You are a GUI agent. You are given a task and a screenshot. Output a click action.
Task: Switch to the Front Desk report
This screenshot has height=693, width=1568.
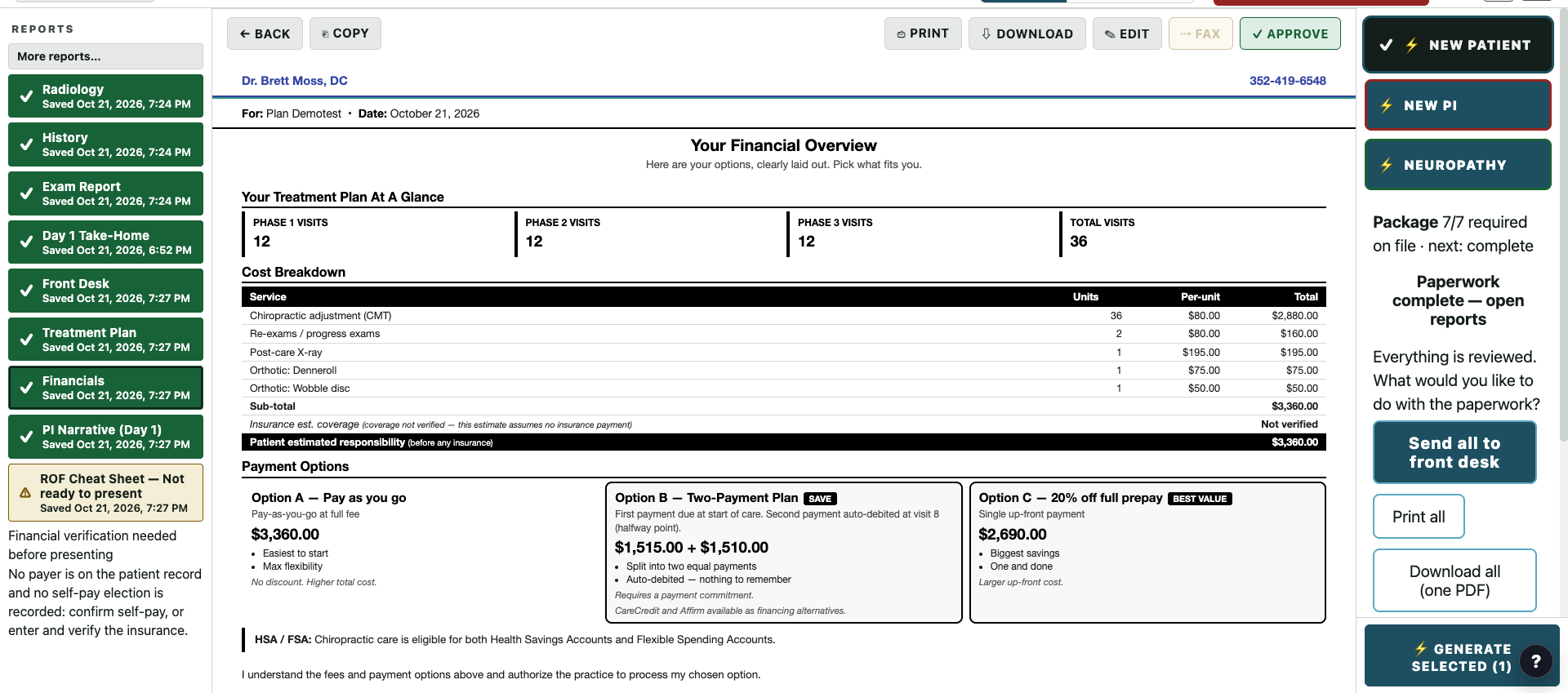tap(105, 291)
